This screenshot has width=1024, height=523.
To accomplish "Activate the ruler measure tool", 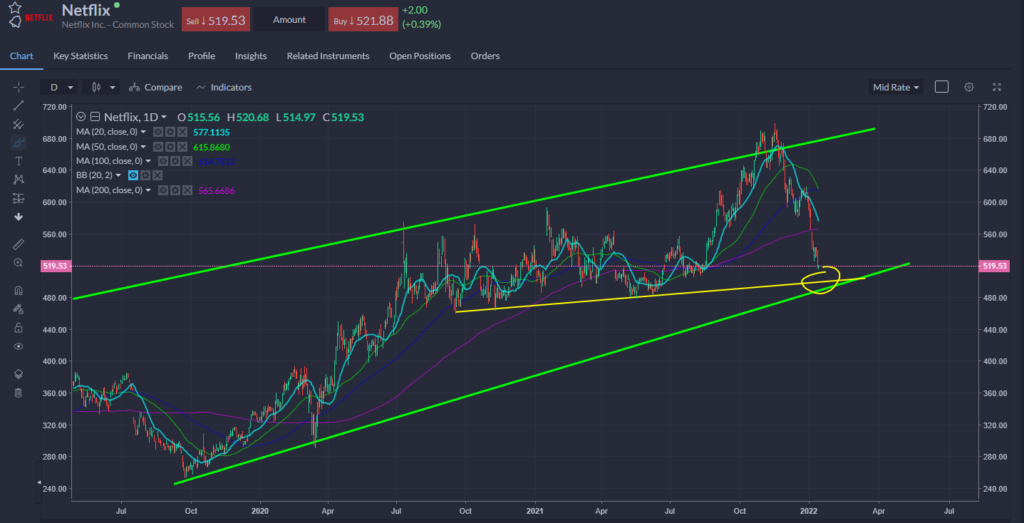I will (18, 243).
